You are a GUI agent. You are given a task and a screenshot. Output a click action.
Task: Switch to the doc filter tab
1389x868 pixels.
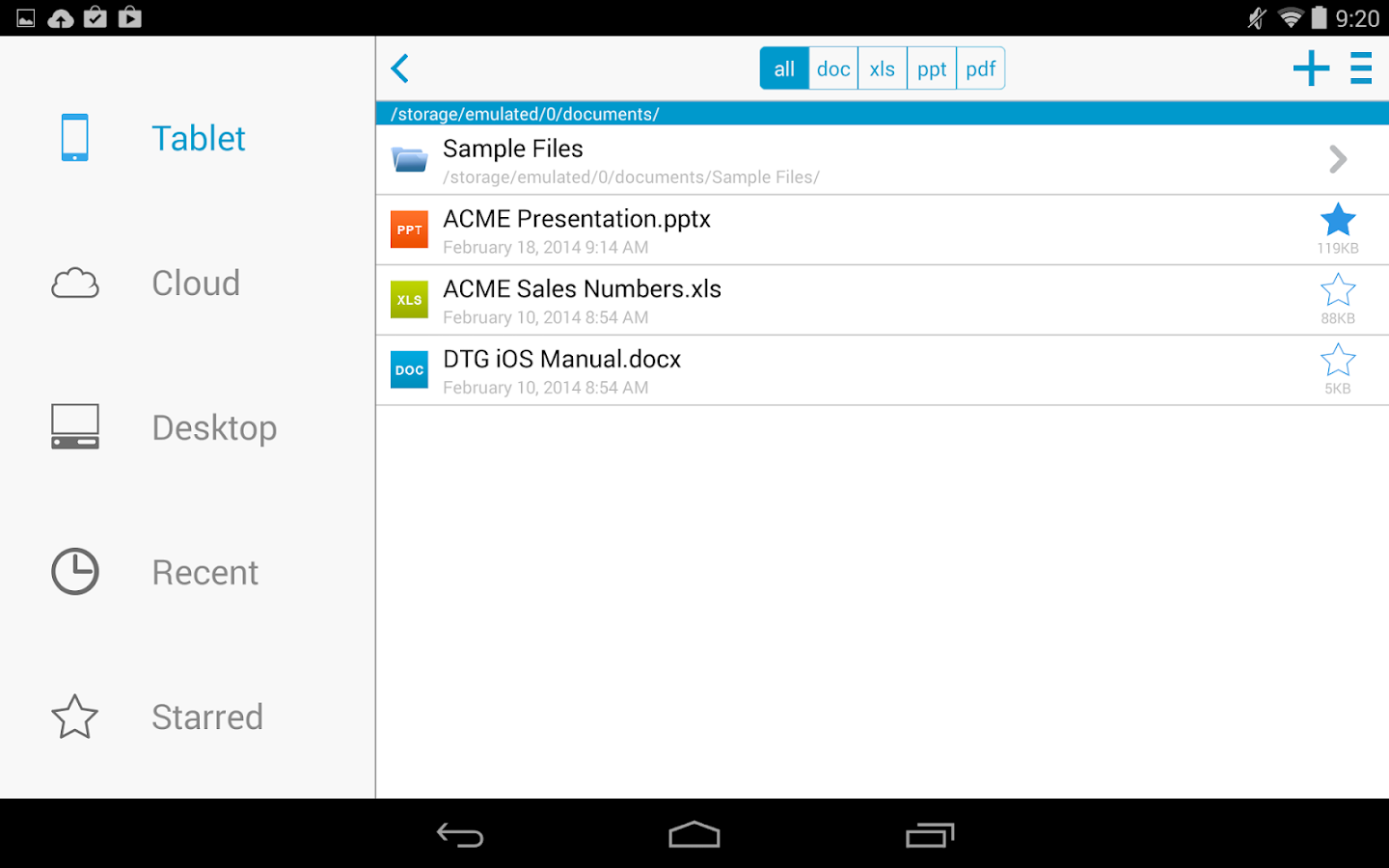(x=831, y=68)
